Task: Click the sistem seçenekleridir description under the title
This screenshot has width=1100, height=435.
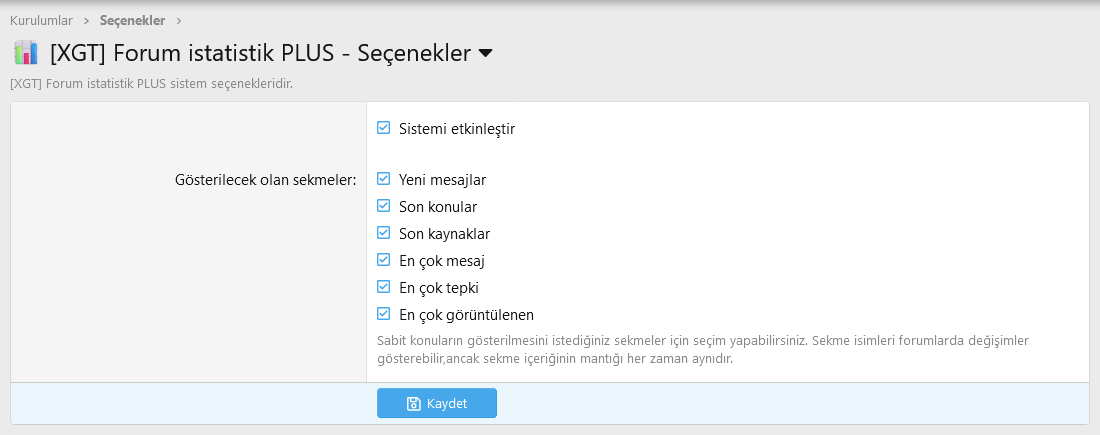Action: [x=151, y=84]
